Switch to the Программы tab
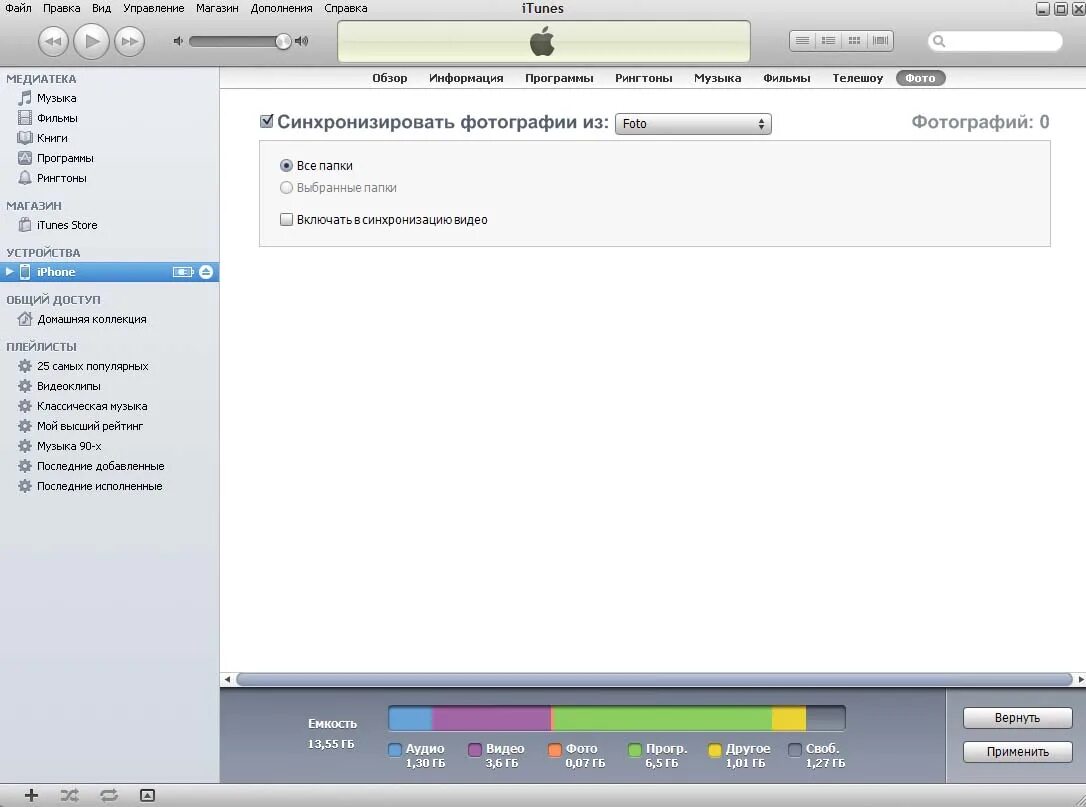The width and height of the screenshot is (1086, 807). [x=559, y=78]
